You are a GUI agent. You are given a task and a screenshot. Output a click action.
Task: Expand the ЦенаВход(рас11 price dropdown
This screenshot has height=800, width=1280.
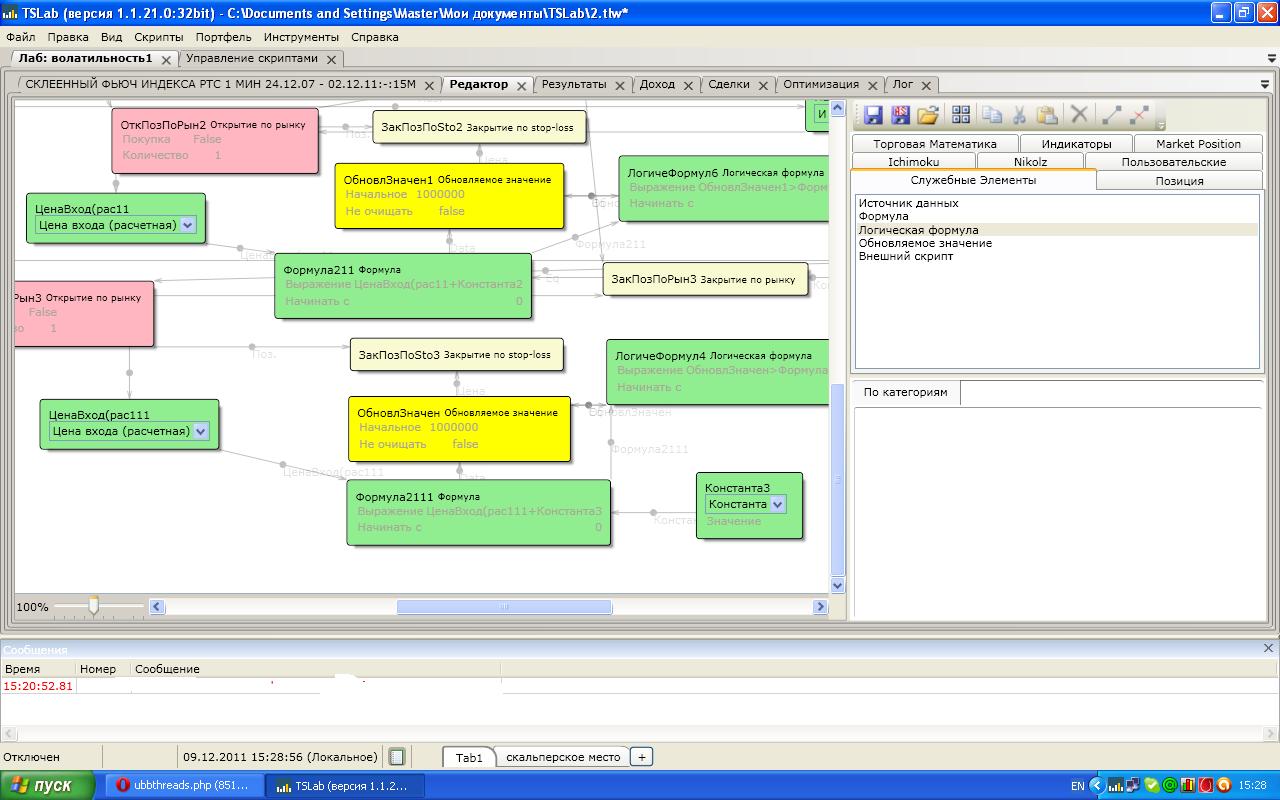tap(187, 225)
